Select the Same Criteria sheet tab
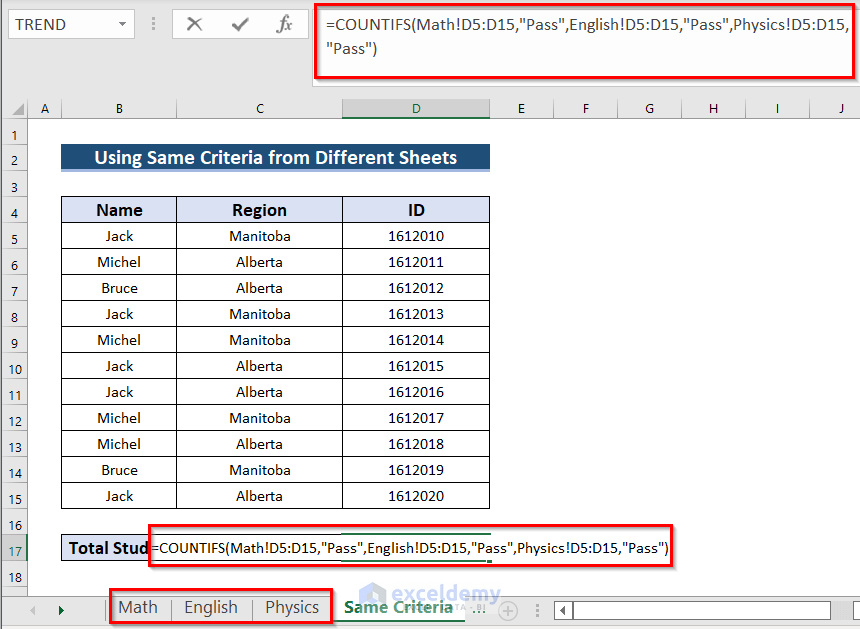The image size is (860, 629). coord(398,607)
